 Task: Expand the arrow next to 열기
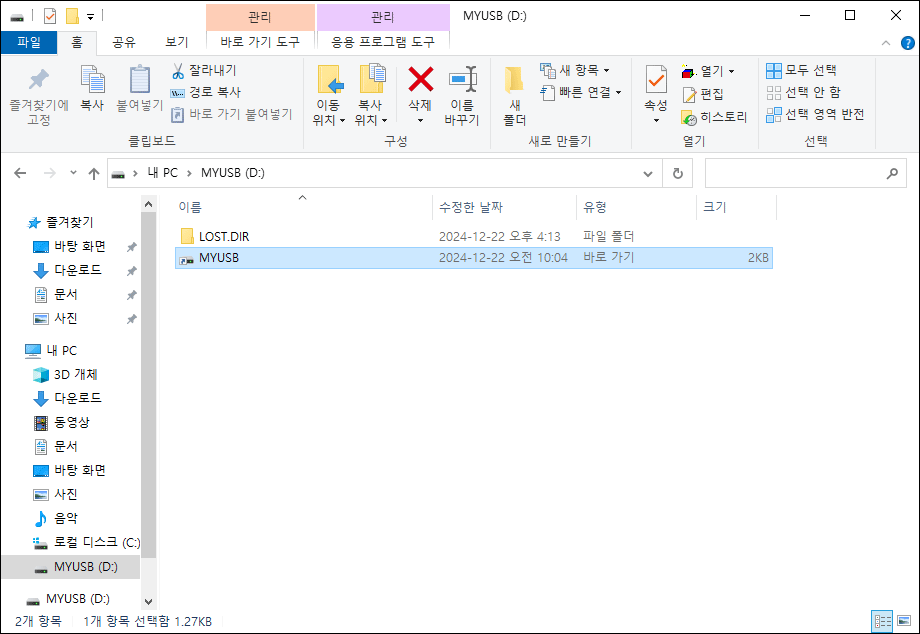732,72
